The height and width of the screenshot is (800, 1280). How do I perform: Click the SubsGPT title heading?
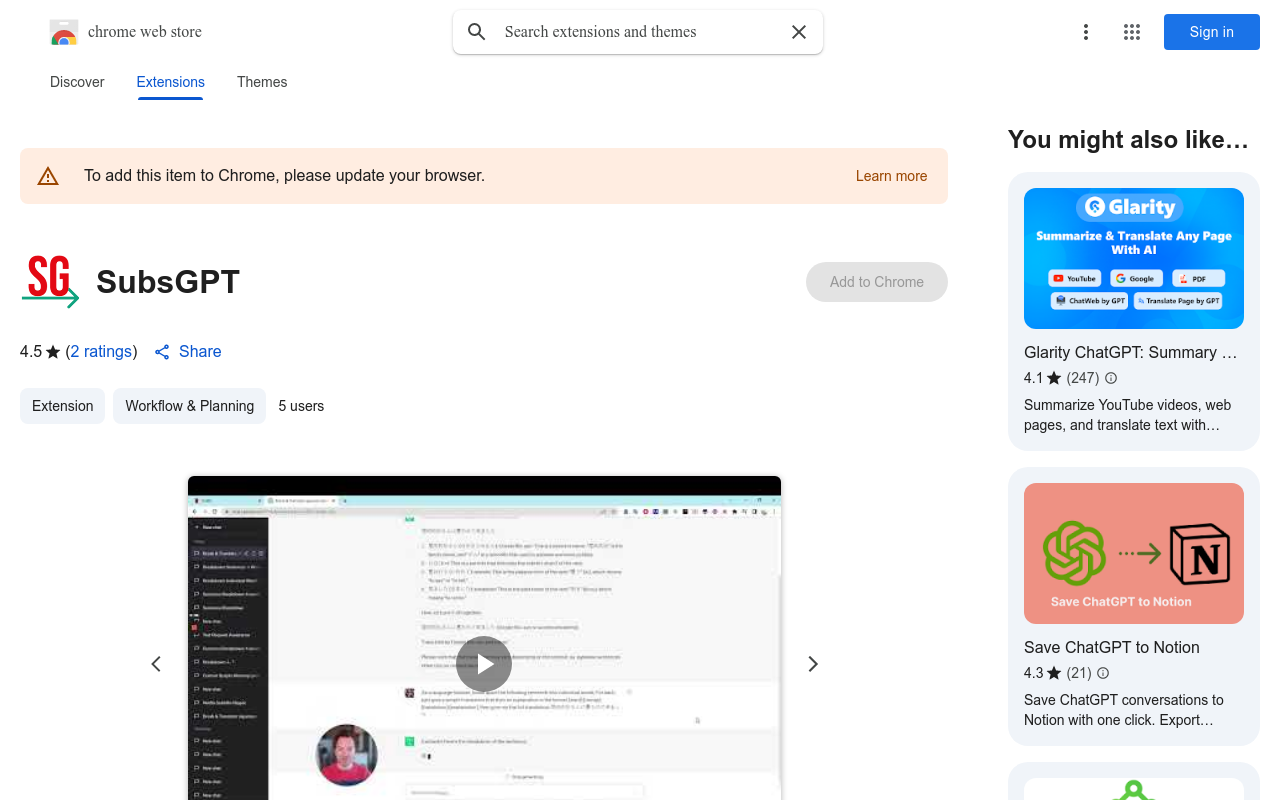[168, 282]
